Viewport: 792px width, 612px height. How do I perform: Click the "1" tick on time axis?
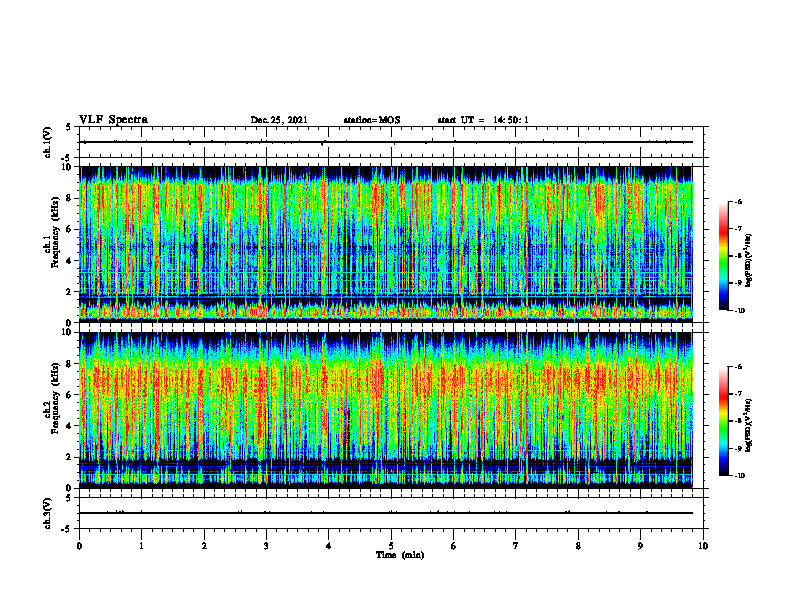[x=141, y=546]
